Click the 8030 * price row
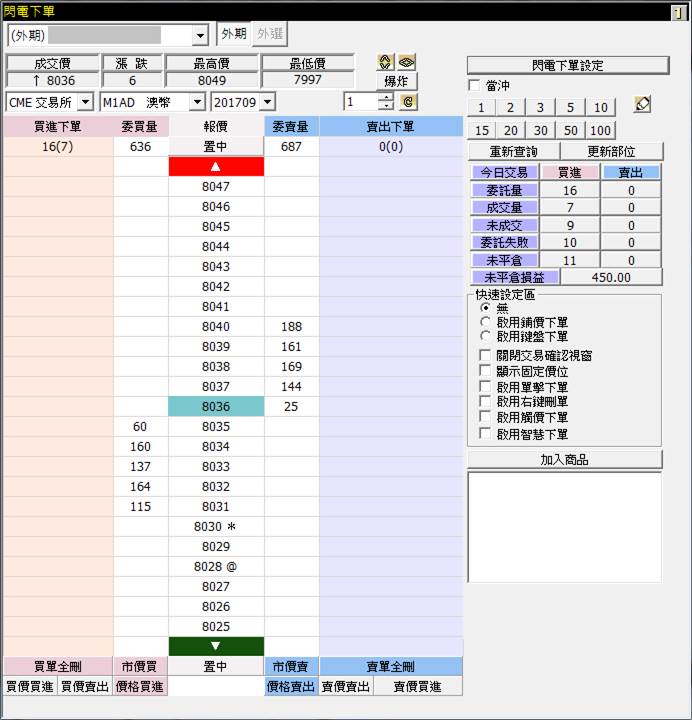Viewport: 692px width, 720px height. point(216,526)
